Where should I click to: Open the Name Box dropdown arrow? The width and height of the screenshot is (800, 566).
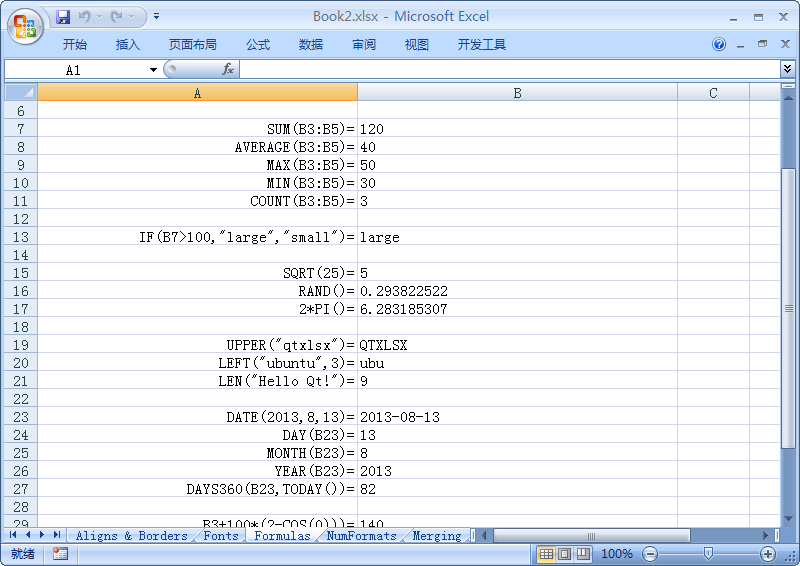(x=153, y=70)
